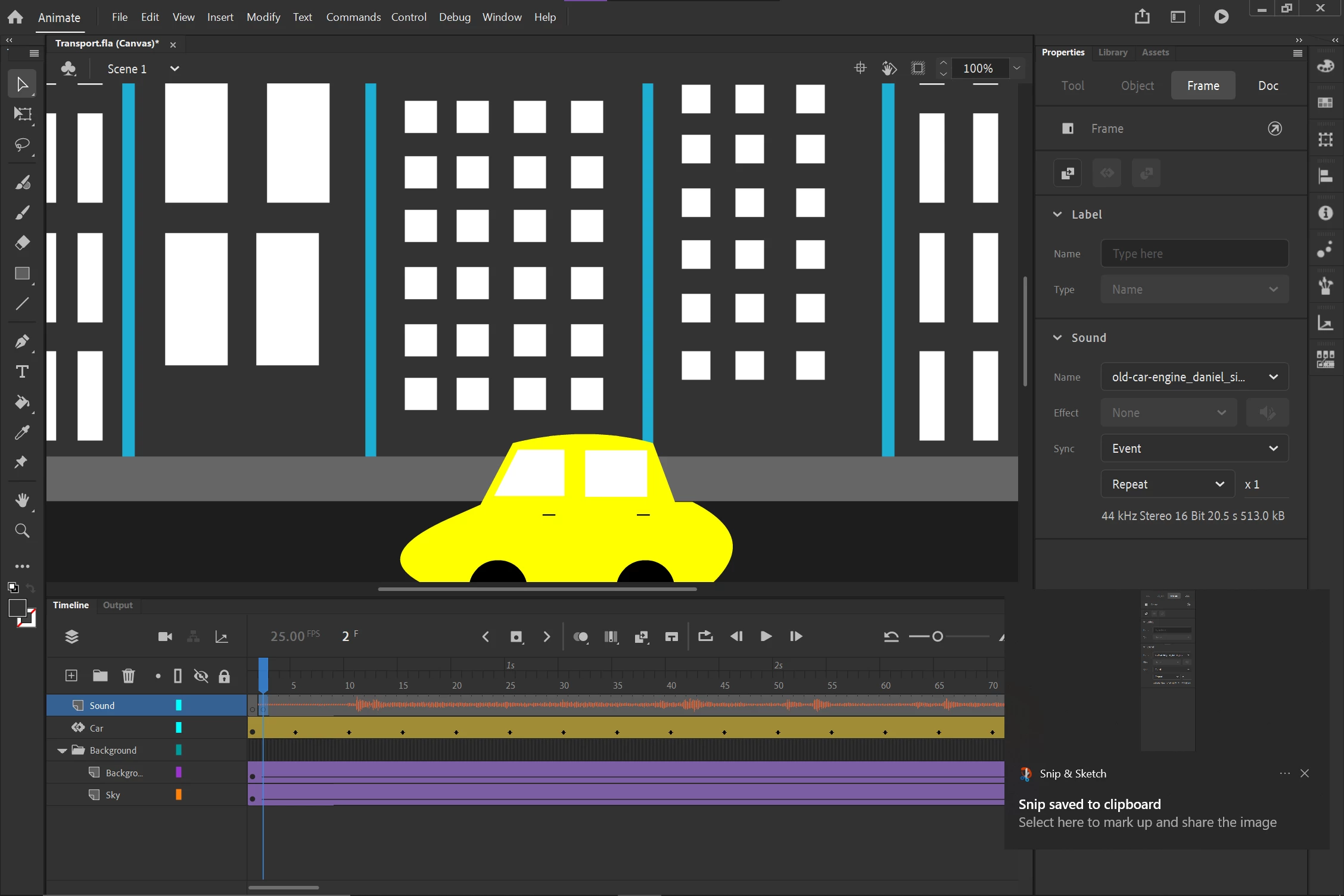This screenshot has width=1344, height=896.
Task: Toggle lock all layers padlock
Action: (224, 676)
